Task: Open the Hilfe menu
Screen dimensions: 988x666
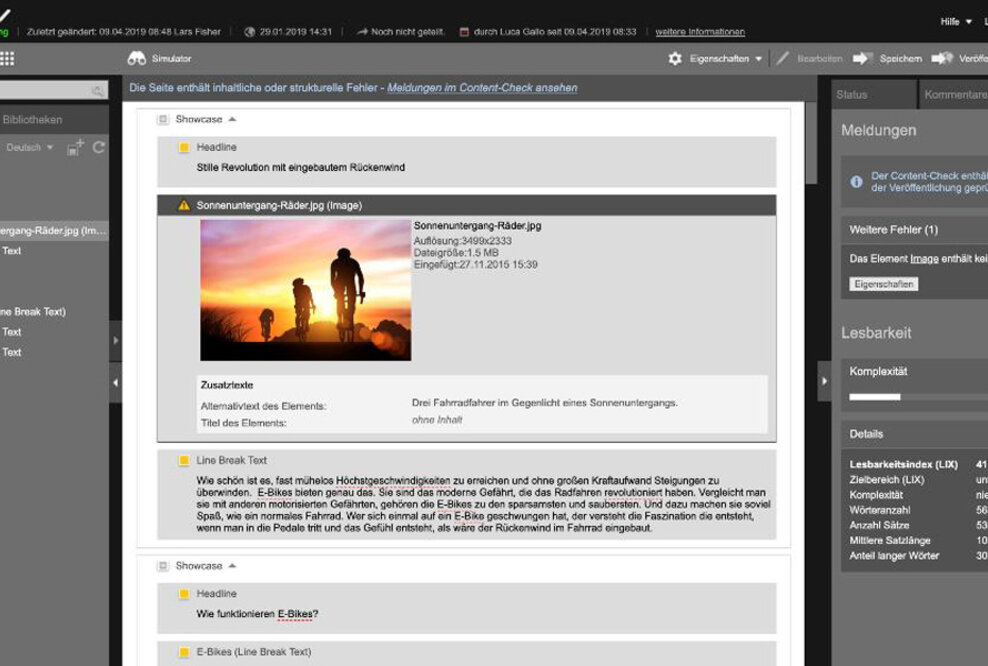Action: [952, 20]
